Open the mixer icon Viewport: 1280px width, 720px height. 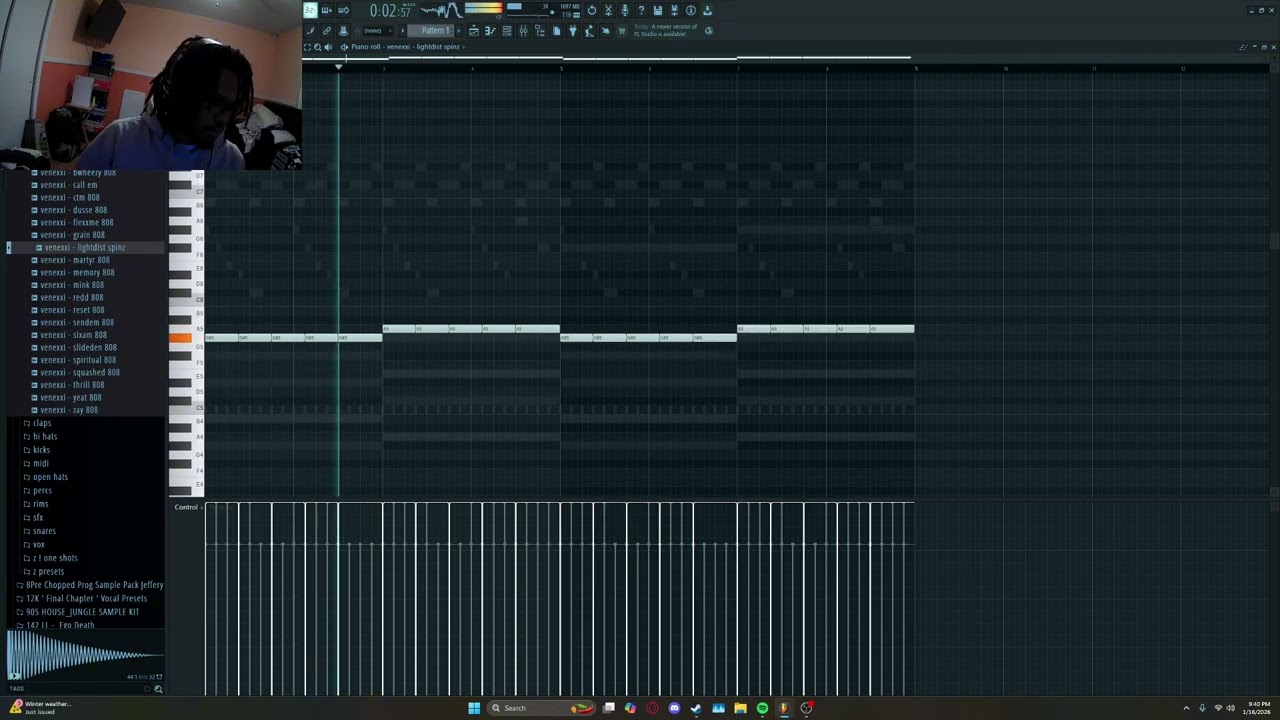pos(523,31)
